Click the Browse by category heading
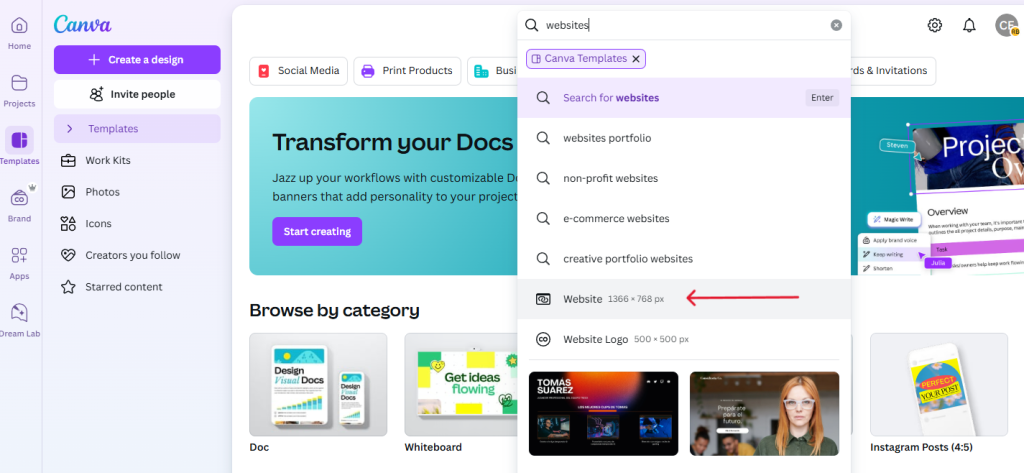 (334, 310)
